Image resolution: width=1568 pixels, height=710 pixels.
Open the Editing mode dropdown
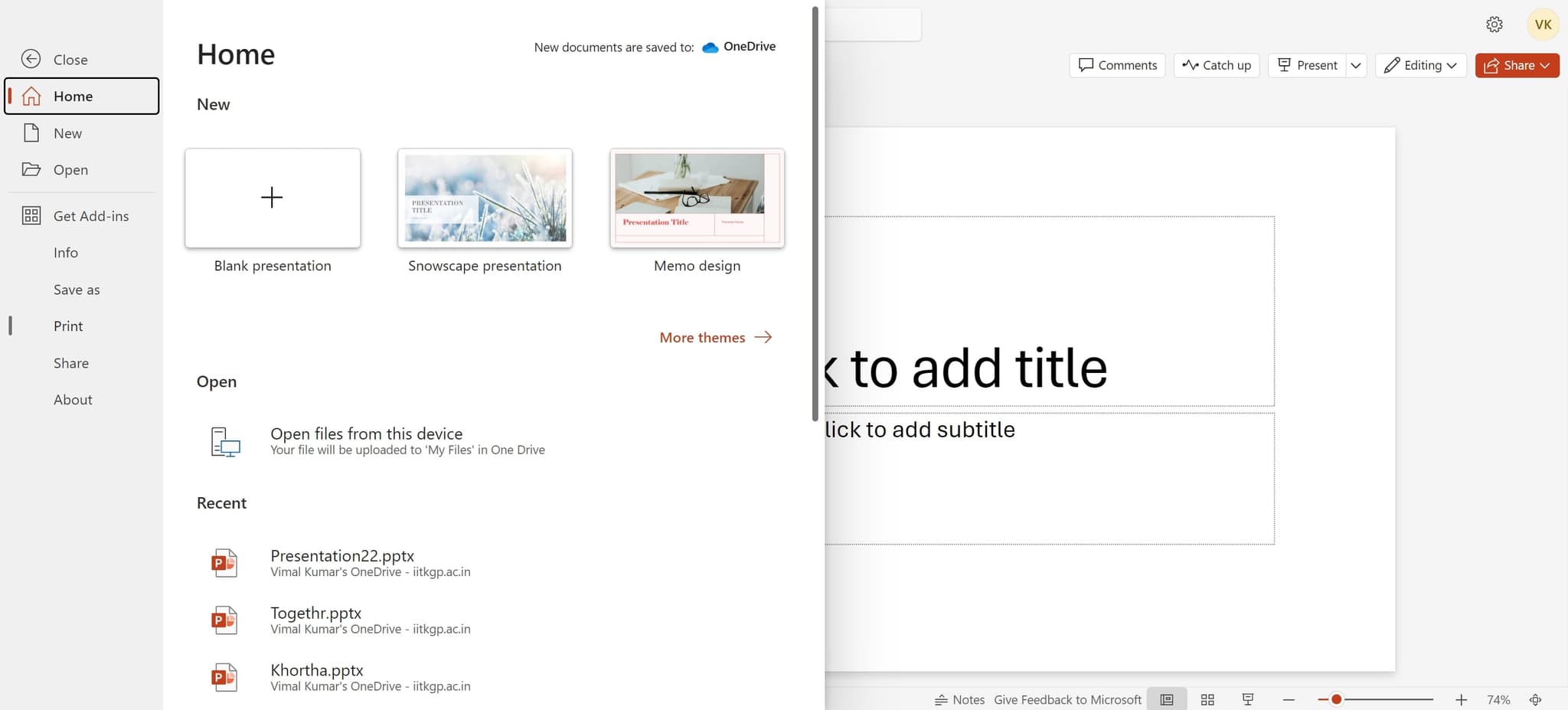click(x=1420, y=65)
